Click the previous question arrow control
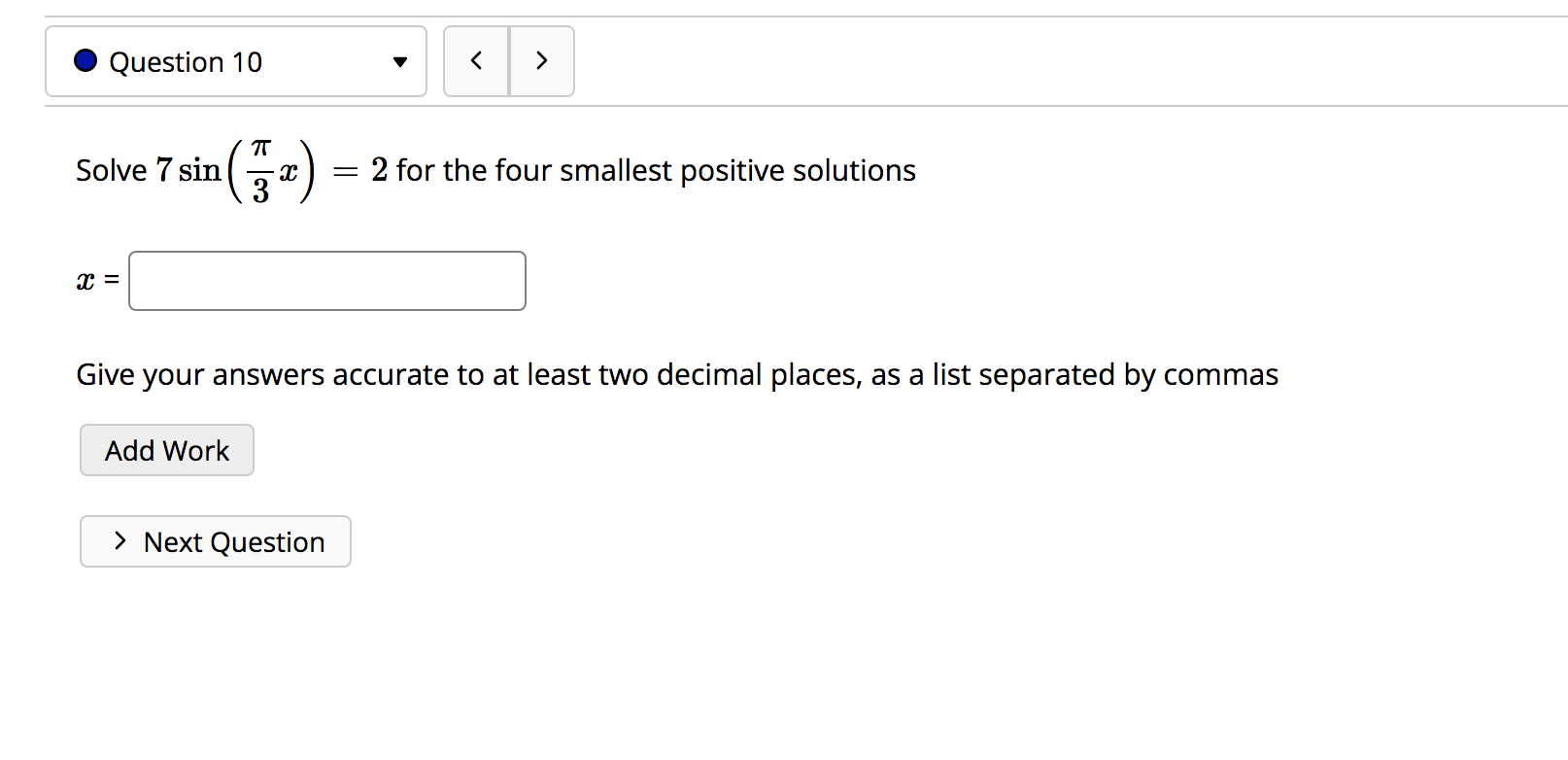 (x=476, y=60)
